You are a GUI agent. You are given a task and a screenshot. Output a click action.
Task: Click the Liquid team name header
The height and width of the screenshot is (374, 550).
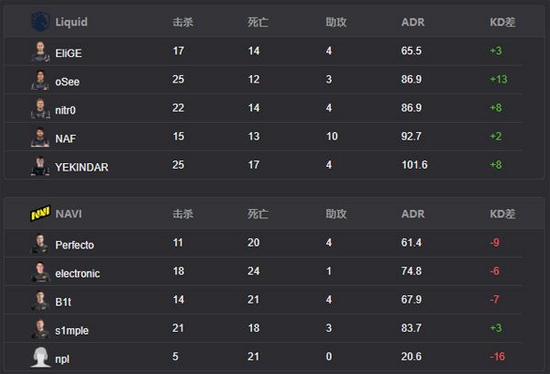click(71, 22)
